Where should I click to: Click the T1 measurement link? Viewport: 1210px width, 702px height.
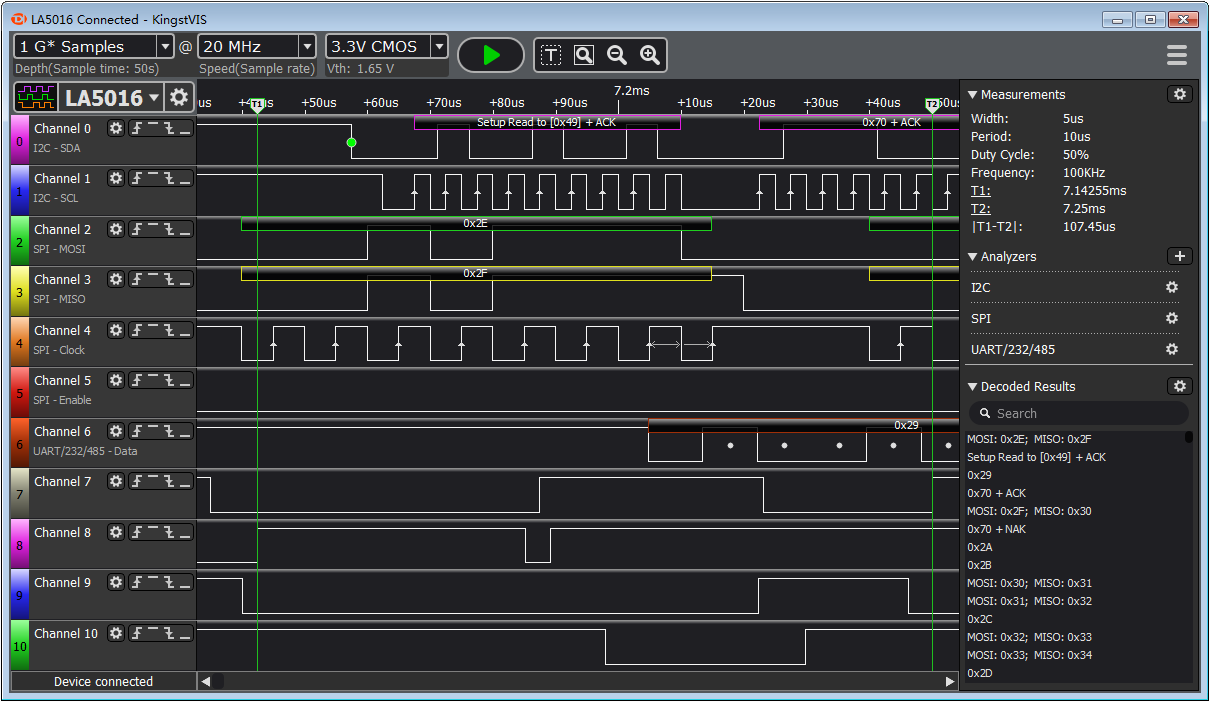click(x=979, y=190)
